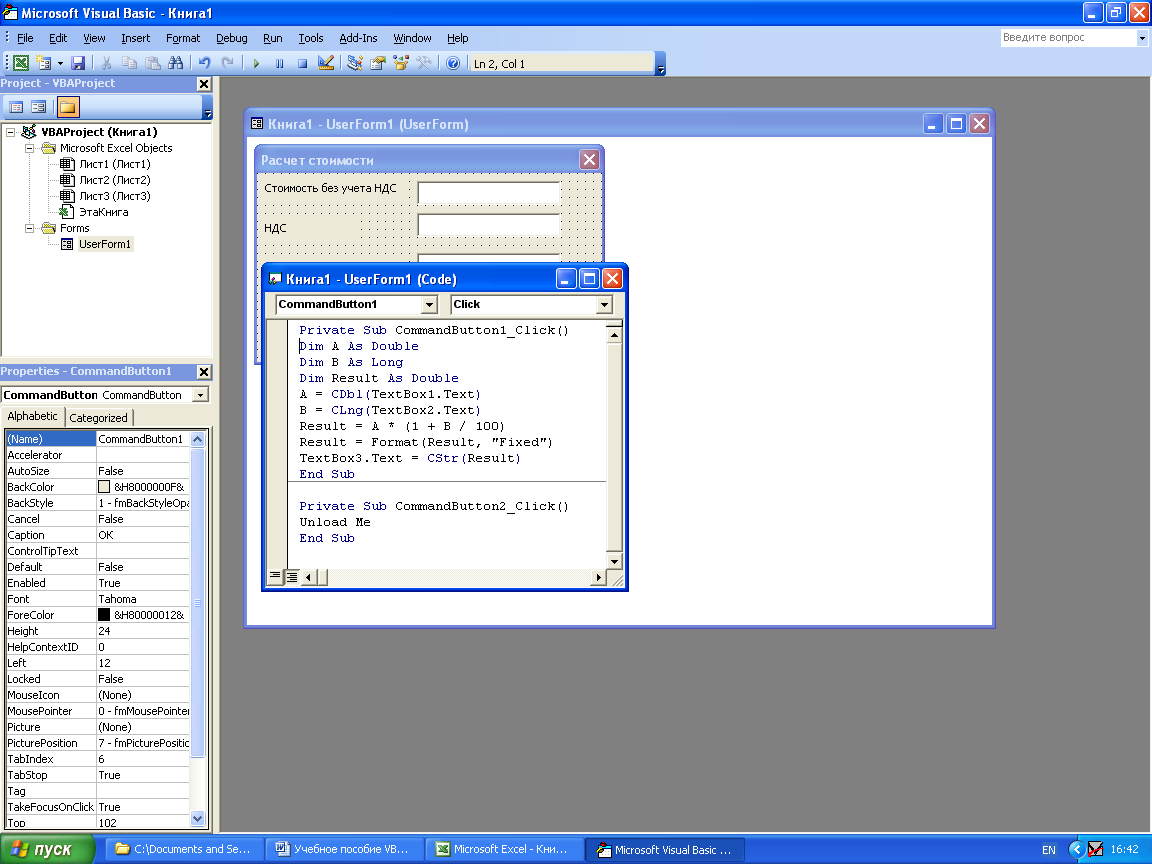Collapse the Forms folder node
The width and height of the screenshot is (1152, 864).
coord(29,228)
